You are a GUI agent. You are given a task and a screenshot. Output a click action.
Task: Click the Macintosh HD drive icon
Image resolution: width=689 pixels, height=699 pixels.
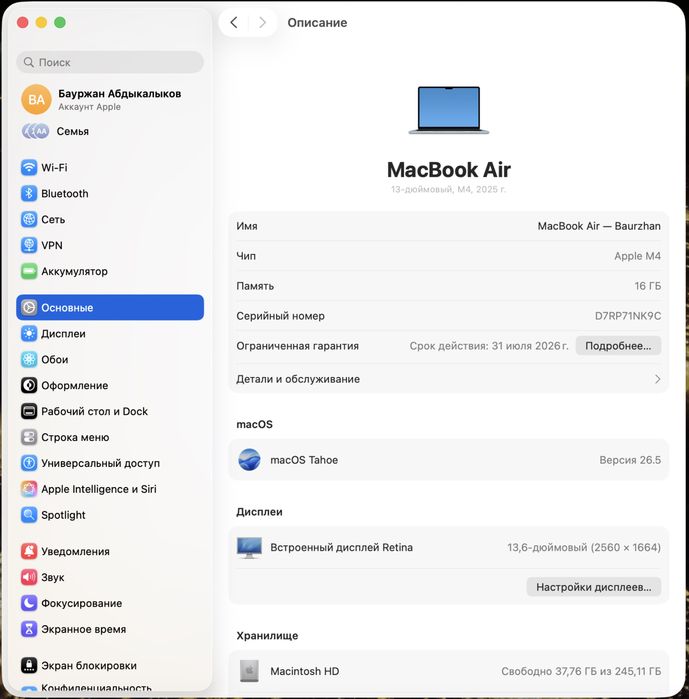[250, 671]
